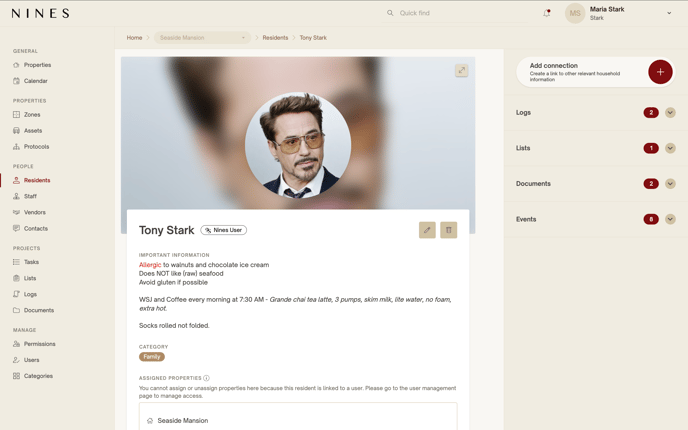The height and width of the screenshot is (430, 688).
Task: Delete resident using trash icon
Action: coord(448,230)
